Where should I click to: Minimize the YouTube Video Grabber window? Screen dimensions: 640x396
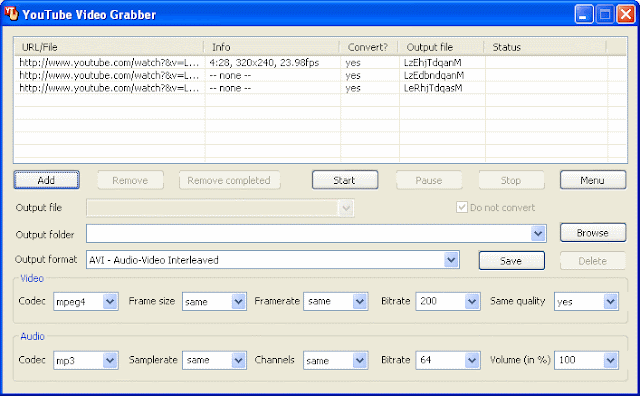coord(584,15)
